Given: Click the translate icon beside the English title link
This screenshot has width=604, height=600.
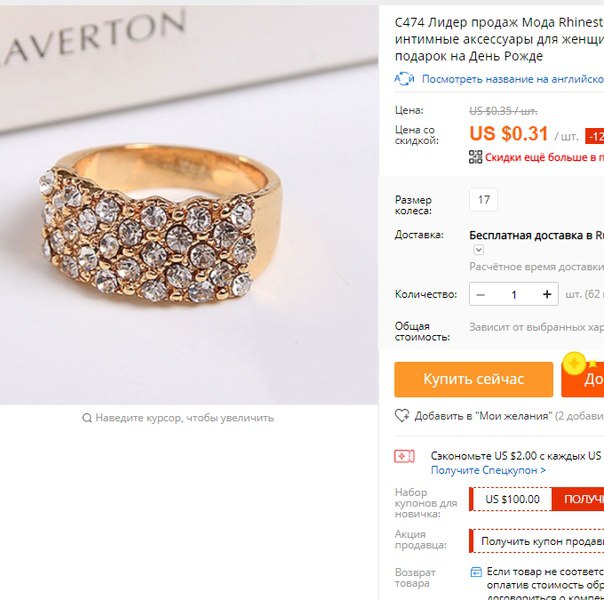Looking at the screenshot, I should [x=404, y=79].
